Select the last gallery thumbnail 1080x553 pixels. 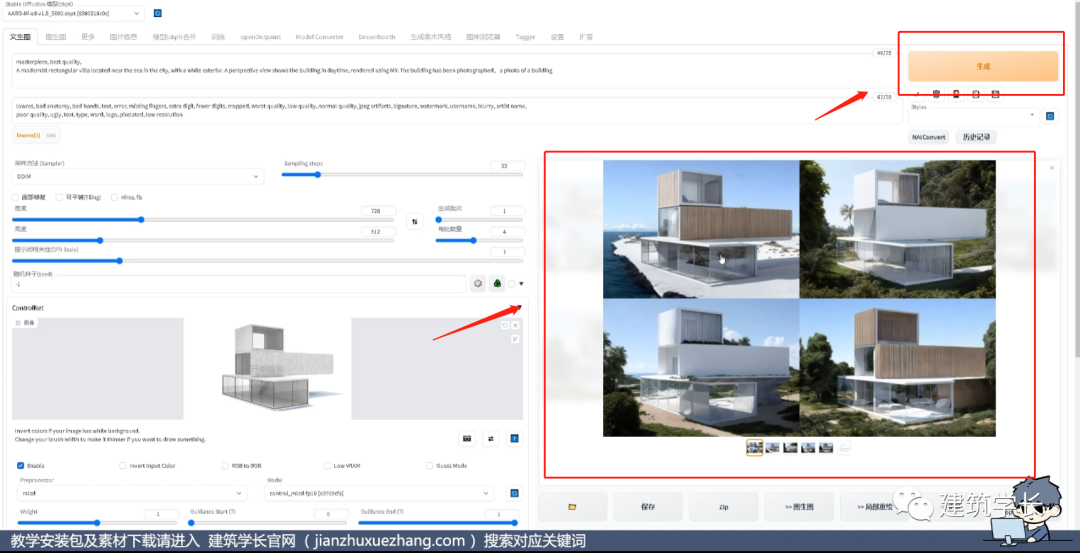tap(844, 448)
